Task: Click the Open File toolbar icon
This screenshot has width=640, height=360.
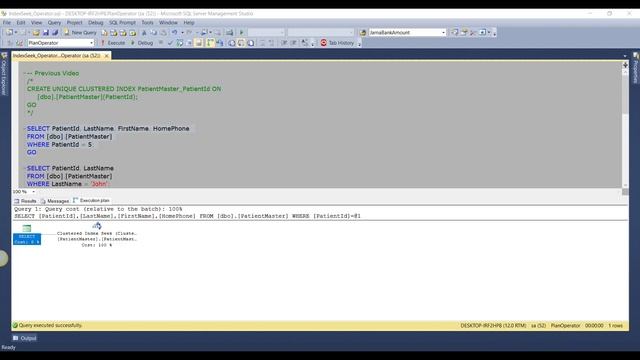Action: pyautogui.click(x=36, y=33)
